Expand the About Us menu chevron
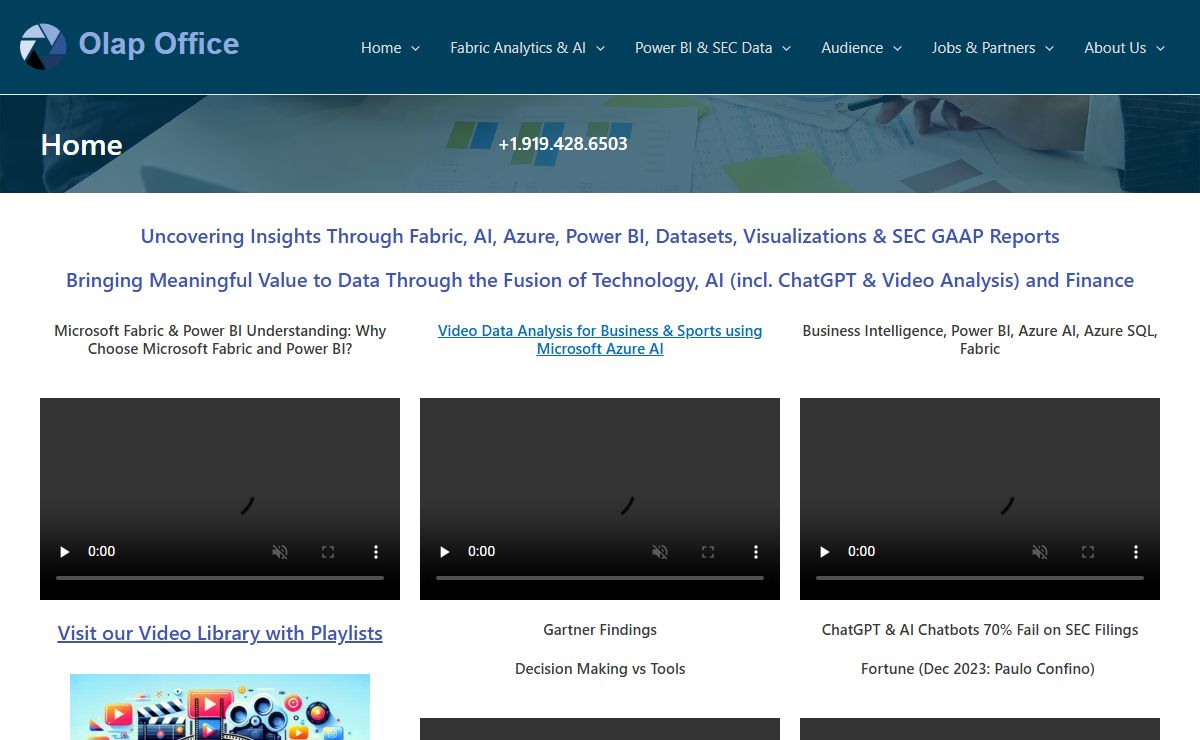Viewport: 1200px width, 740px height. click(1160, 48)
